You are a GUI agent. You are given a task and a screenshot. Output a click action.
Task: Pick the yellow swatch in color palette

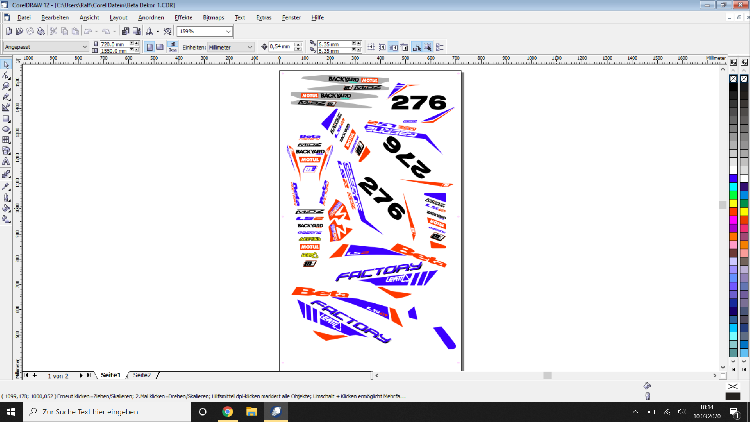coord(733,203)
